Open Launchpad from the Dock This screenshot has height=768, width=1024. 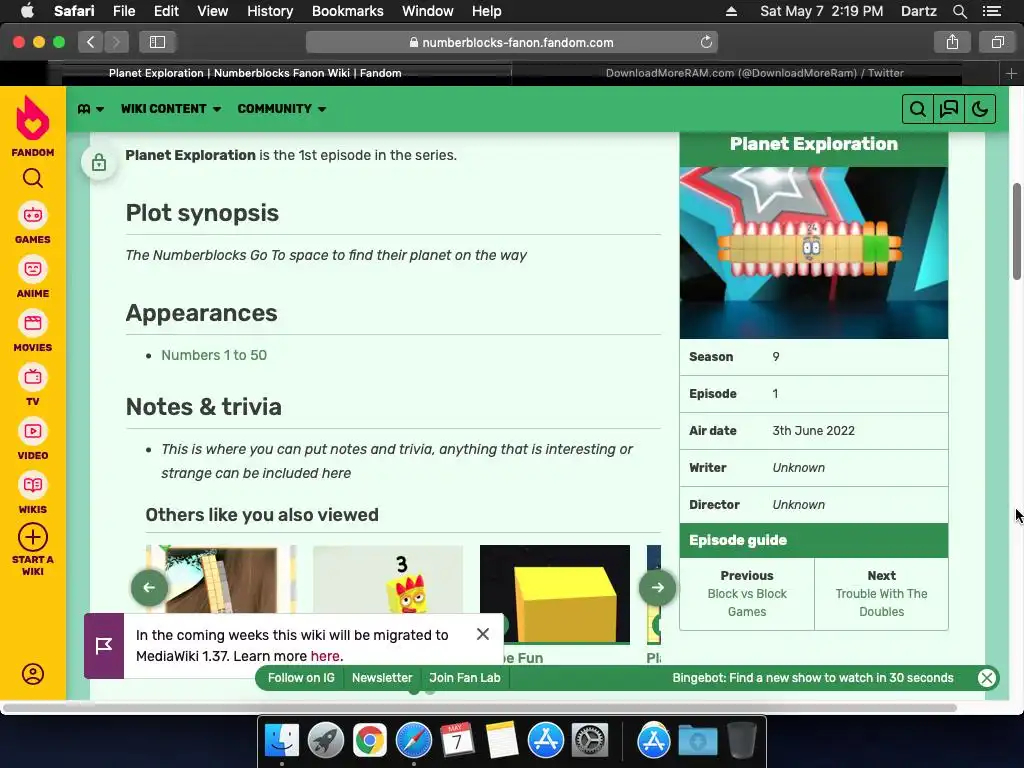point(326,741)
